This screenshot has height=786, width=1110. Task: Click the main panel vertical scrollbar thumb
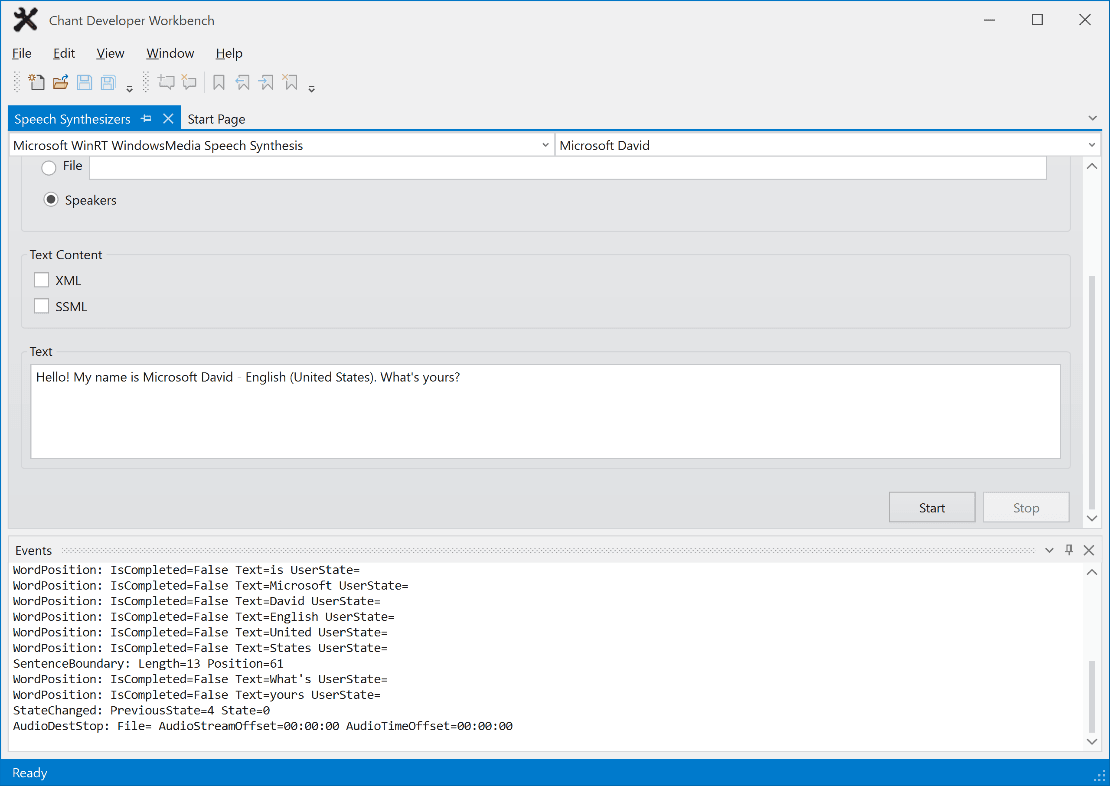[1092, 392]
